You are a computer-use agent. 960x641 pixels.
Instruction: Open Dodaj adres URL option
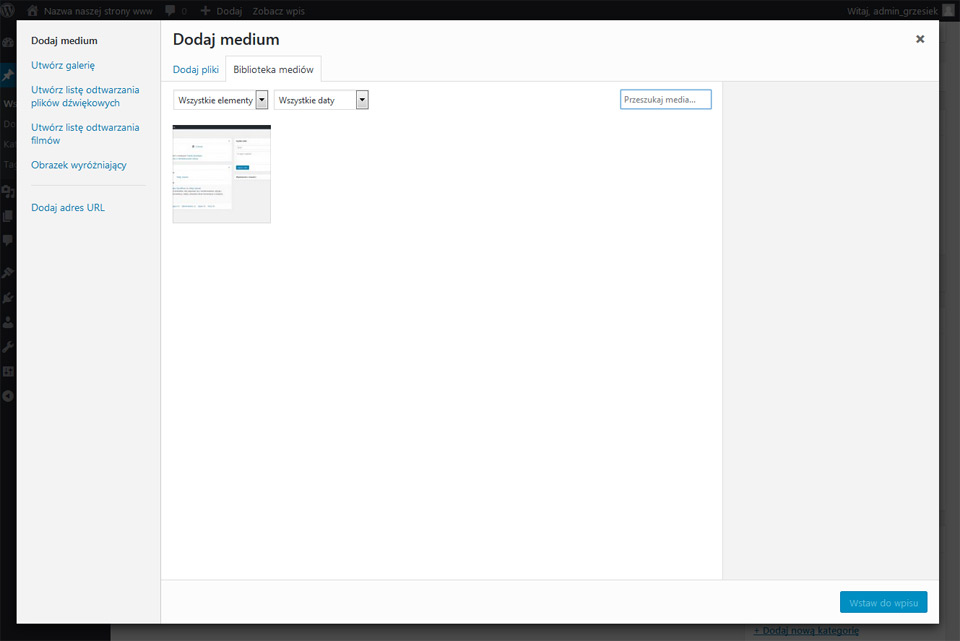[68, 208]
